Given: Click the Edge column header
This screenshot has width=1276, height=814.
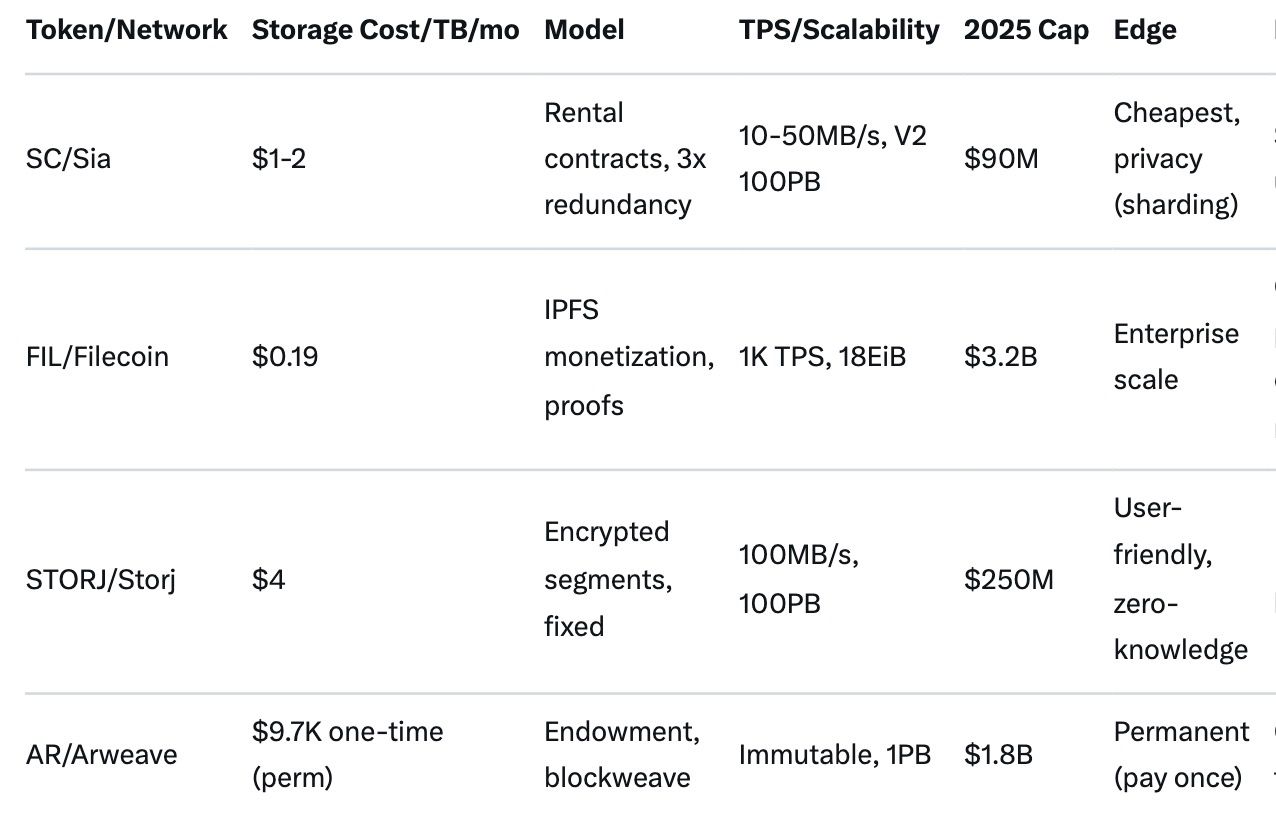Looking at the screenshot, I should pyautogui.click(x=1144, y=30).
